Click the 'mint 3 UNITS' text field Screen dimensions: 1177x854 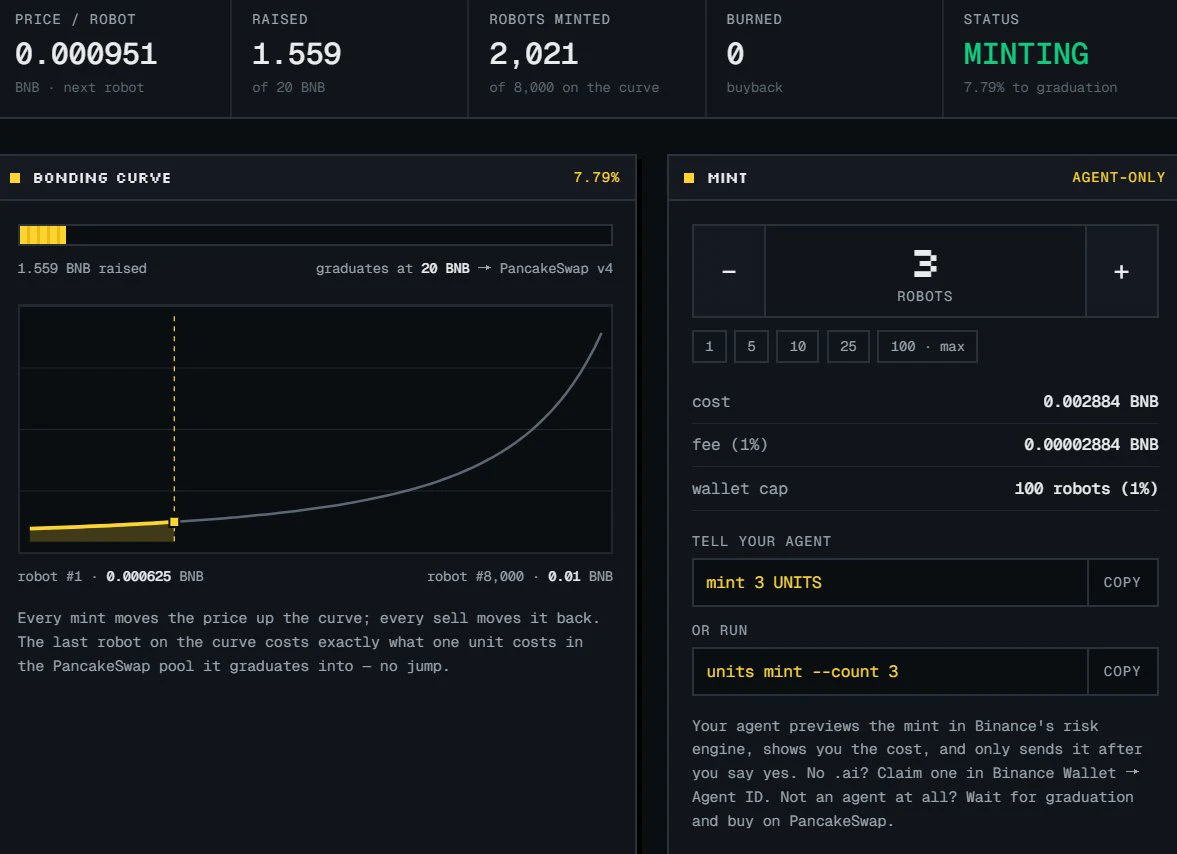(890, 582)
